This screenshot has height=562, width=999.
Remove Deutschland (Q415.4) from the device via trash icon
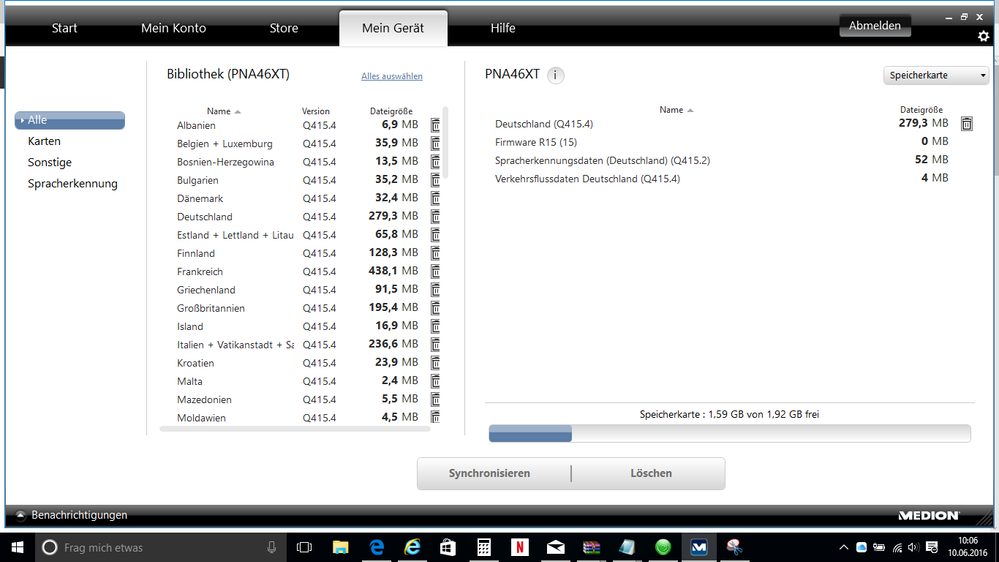click(x=967, y=124)
